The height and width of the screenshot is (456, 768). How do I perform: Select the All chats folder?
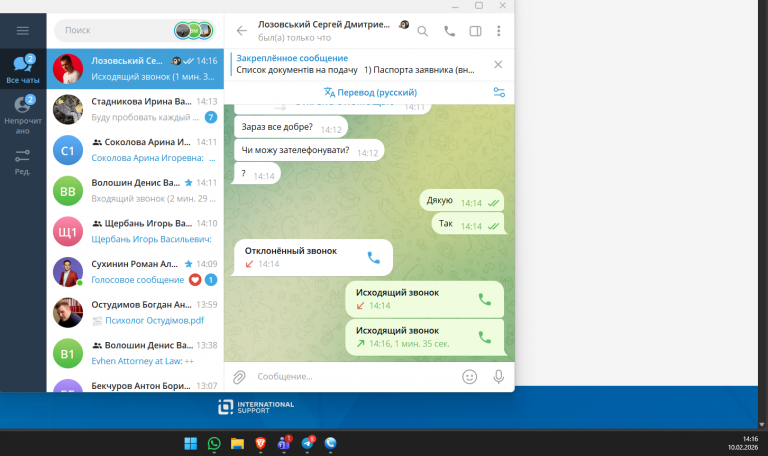(23, 69)
